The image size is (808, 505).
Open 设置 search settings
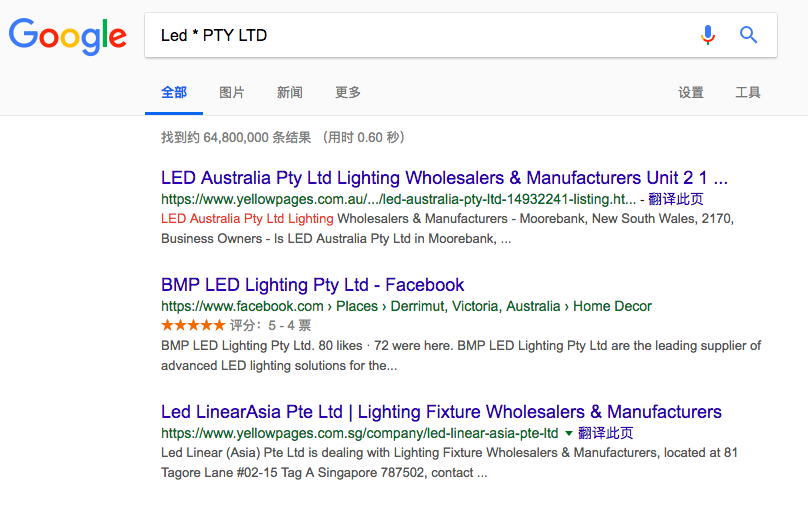click(691, 93)
